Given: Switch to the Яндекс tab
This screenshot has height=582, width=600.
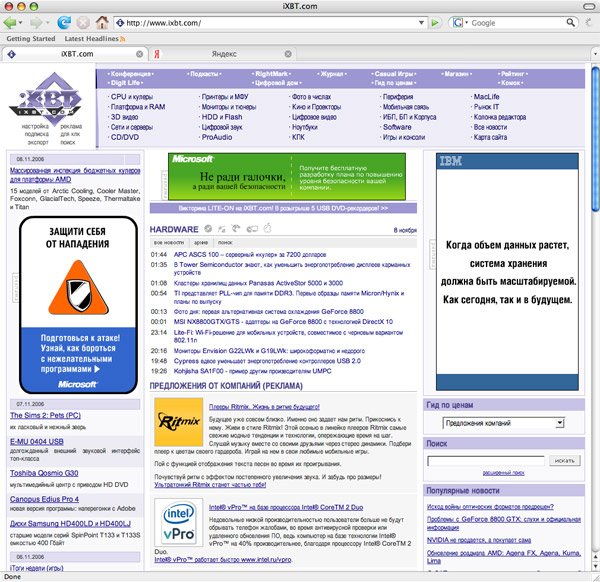Looking at the screenshot, I should pos(223,54).
